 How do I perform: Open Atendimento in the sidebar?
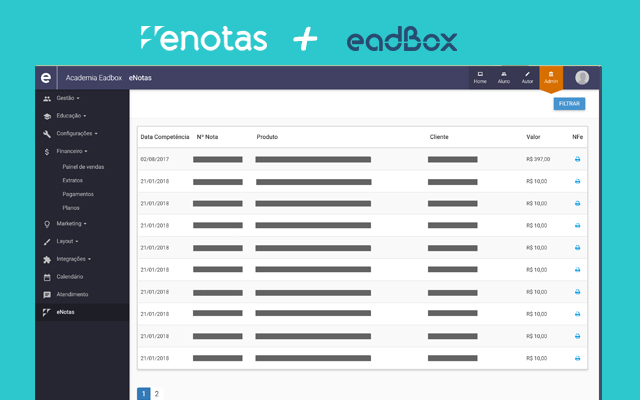pos(72,294)
